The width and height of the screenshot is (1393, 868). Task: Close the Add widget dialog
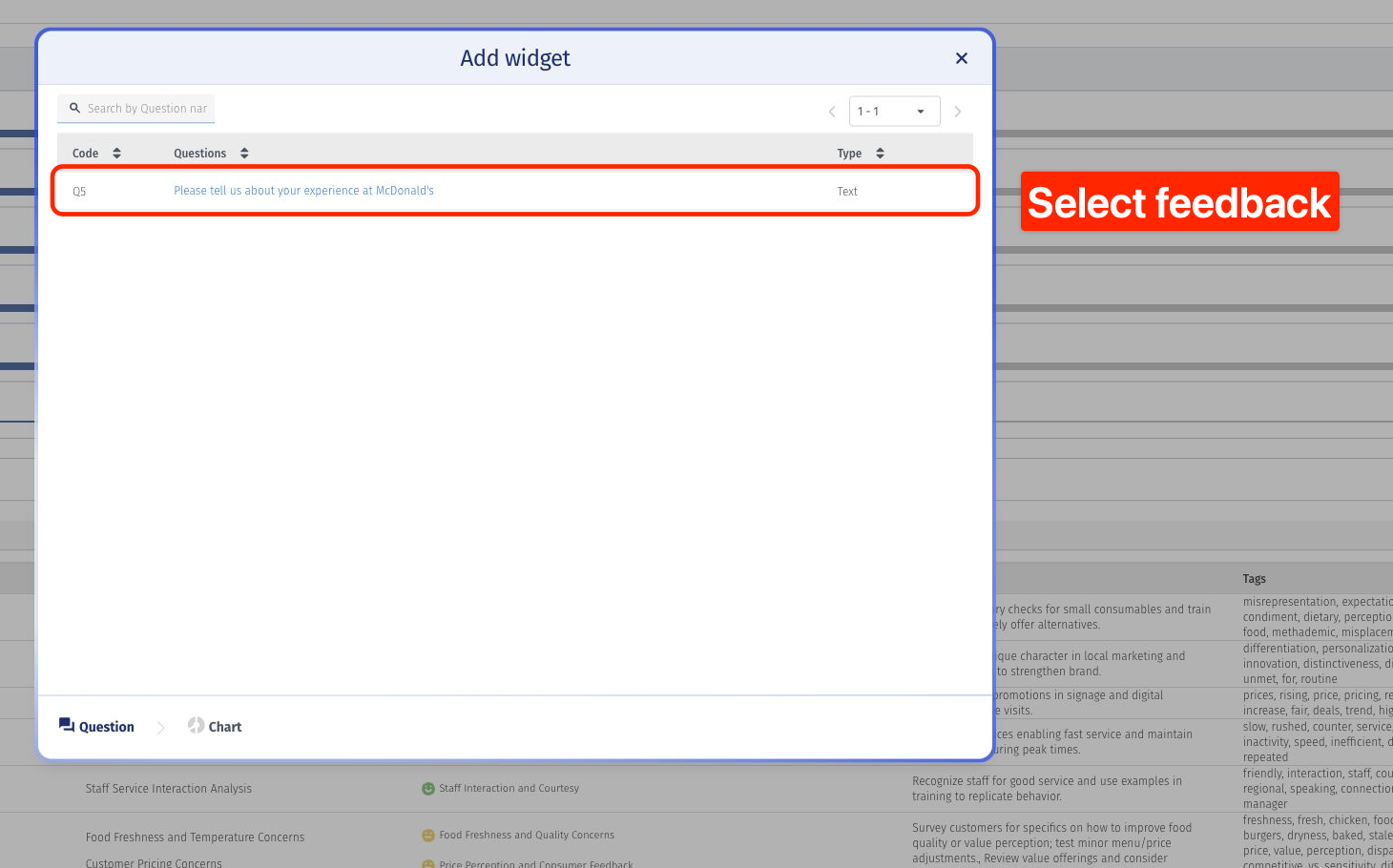click(x=962, y=58)
